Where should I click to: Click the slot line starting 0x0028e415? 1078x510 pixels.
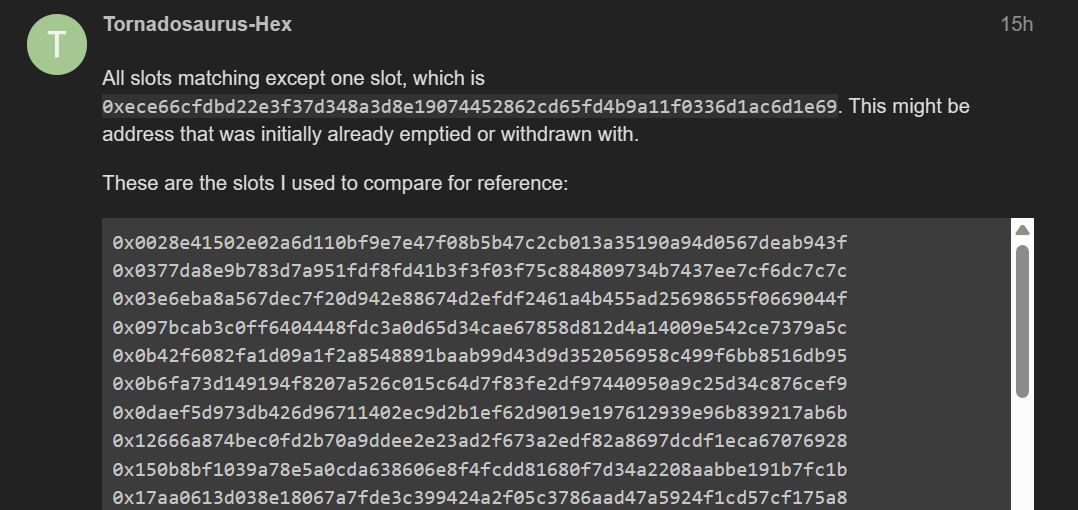(480, 243)
